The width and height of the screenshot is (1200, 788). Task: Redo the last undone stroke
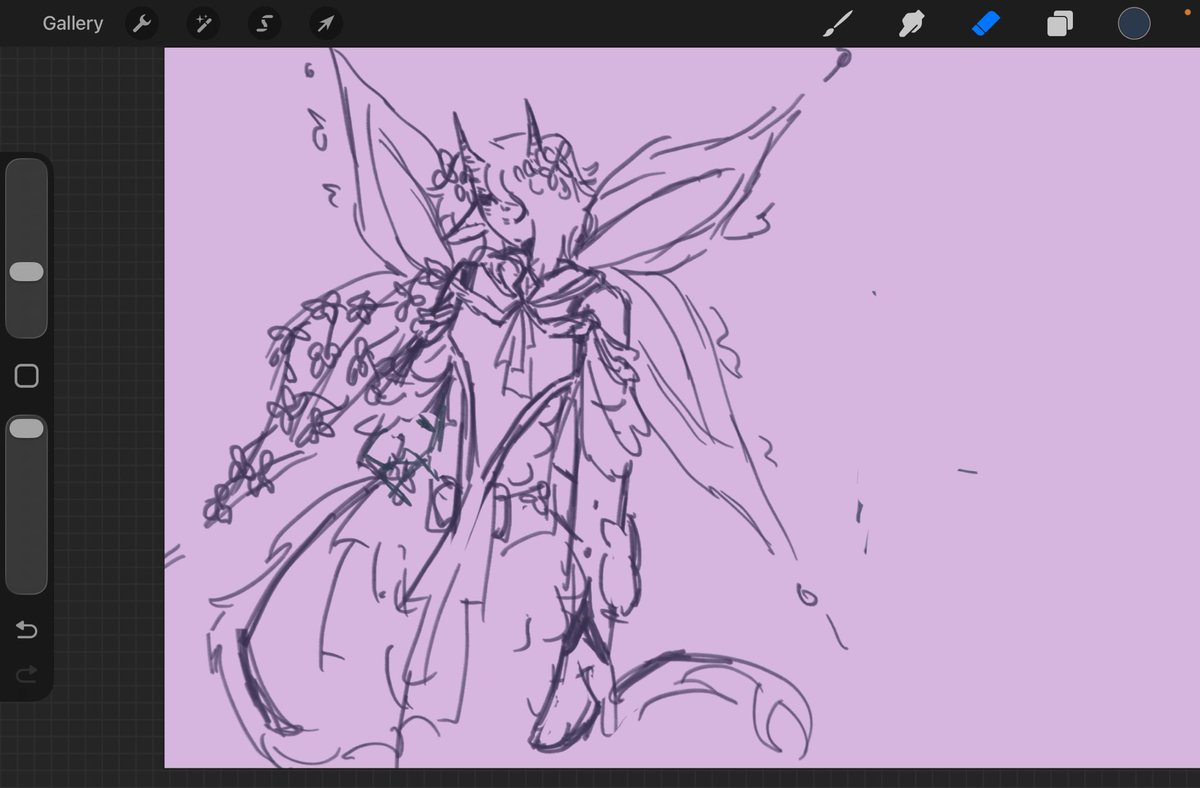pyautogui.click(x=27, y=675)
